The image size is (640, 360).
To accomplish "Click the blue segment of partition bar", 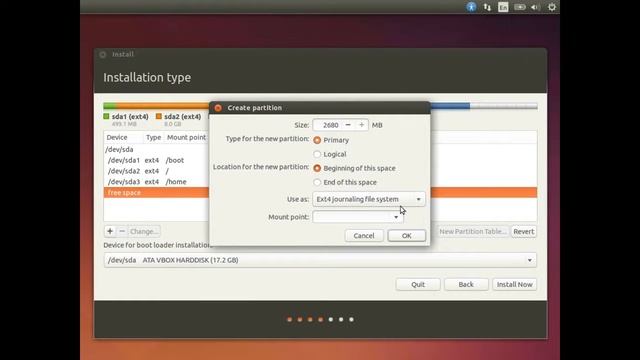I will pyautogui.click(x=450, y=106).
